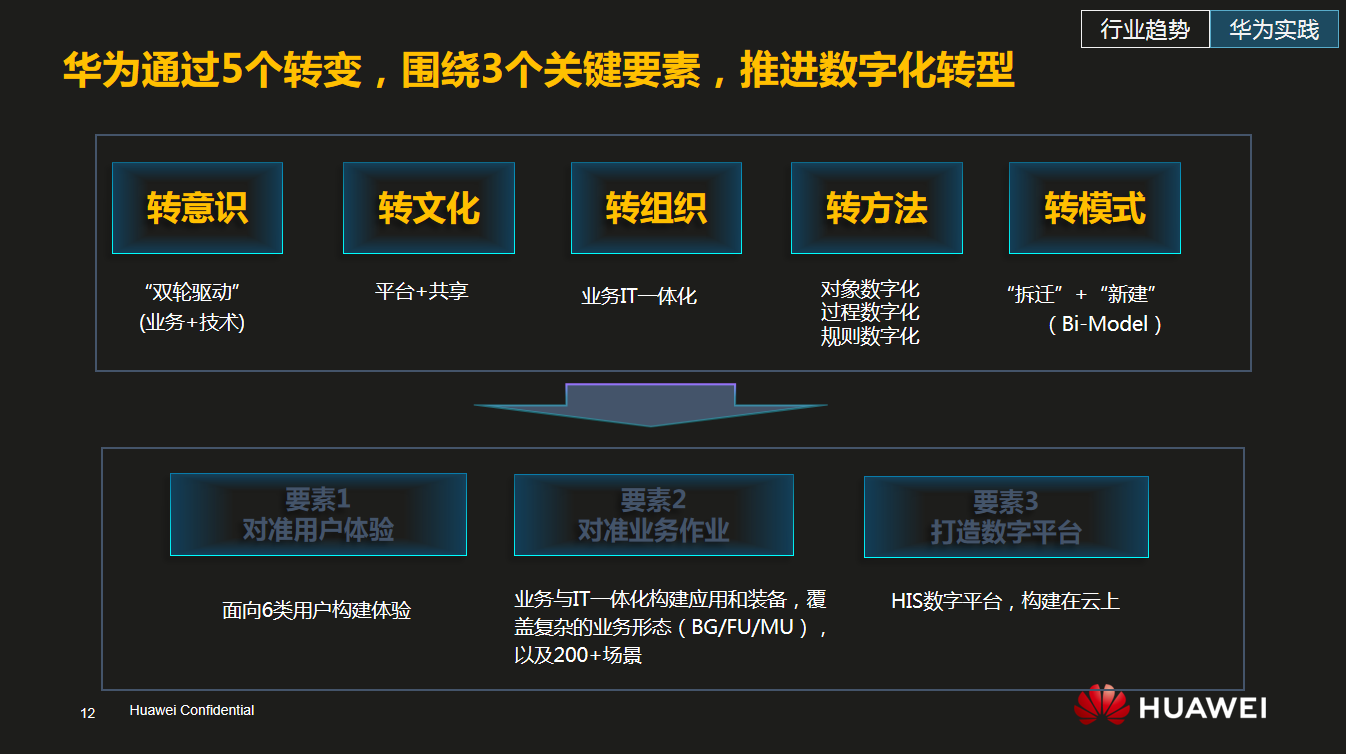Select the 要素3 打造数字平台 box

click(x=1006, y=517)
